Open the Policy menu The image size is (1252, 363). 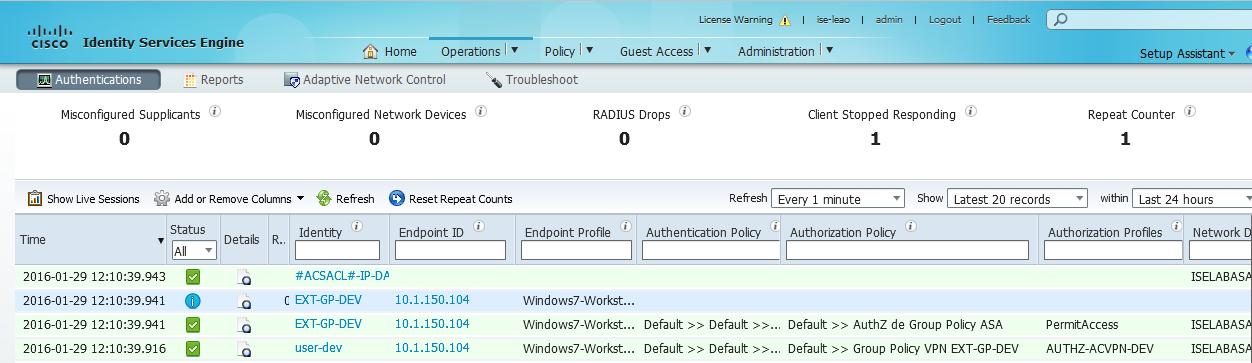560,51
